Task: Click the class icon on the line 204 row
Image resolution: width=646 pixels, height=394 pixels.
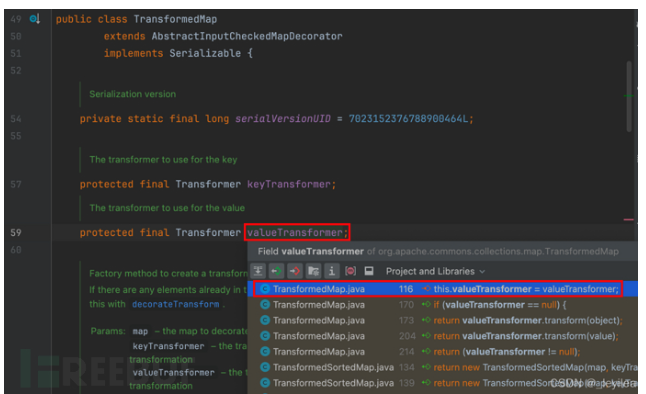Action: [x=265, y=336]
